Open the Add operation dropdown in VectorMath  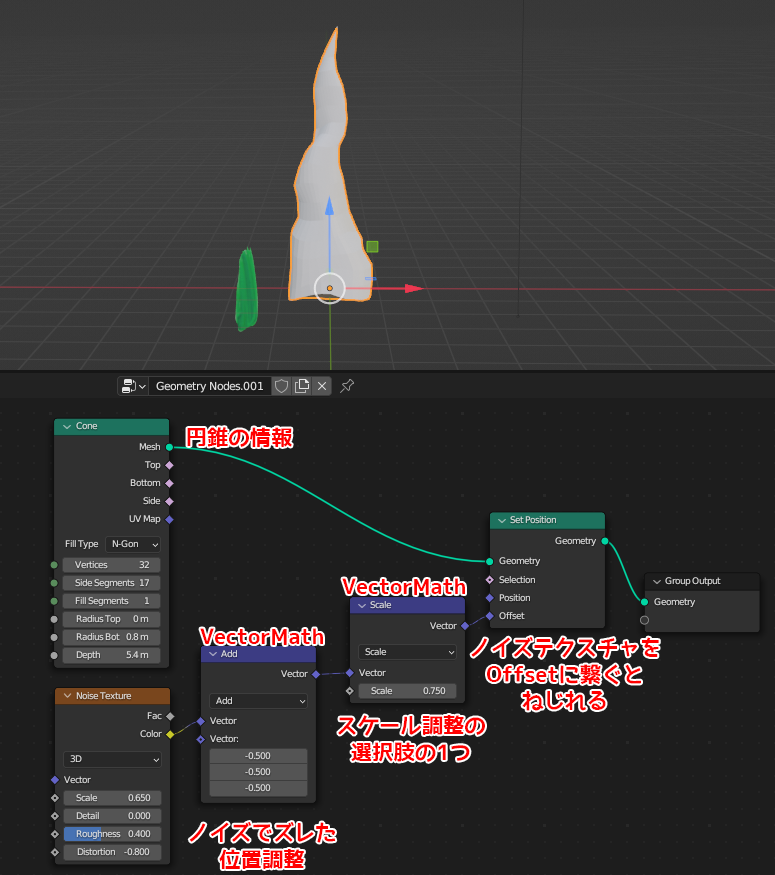click(x=258, y=701)
